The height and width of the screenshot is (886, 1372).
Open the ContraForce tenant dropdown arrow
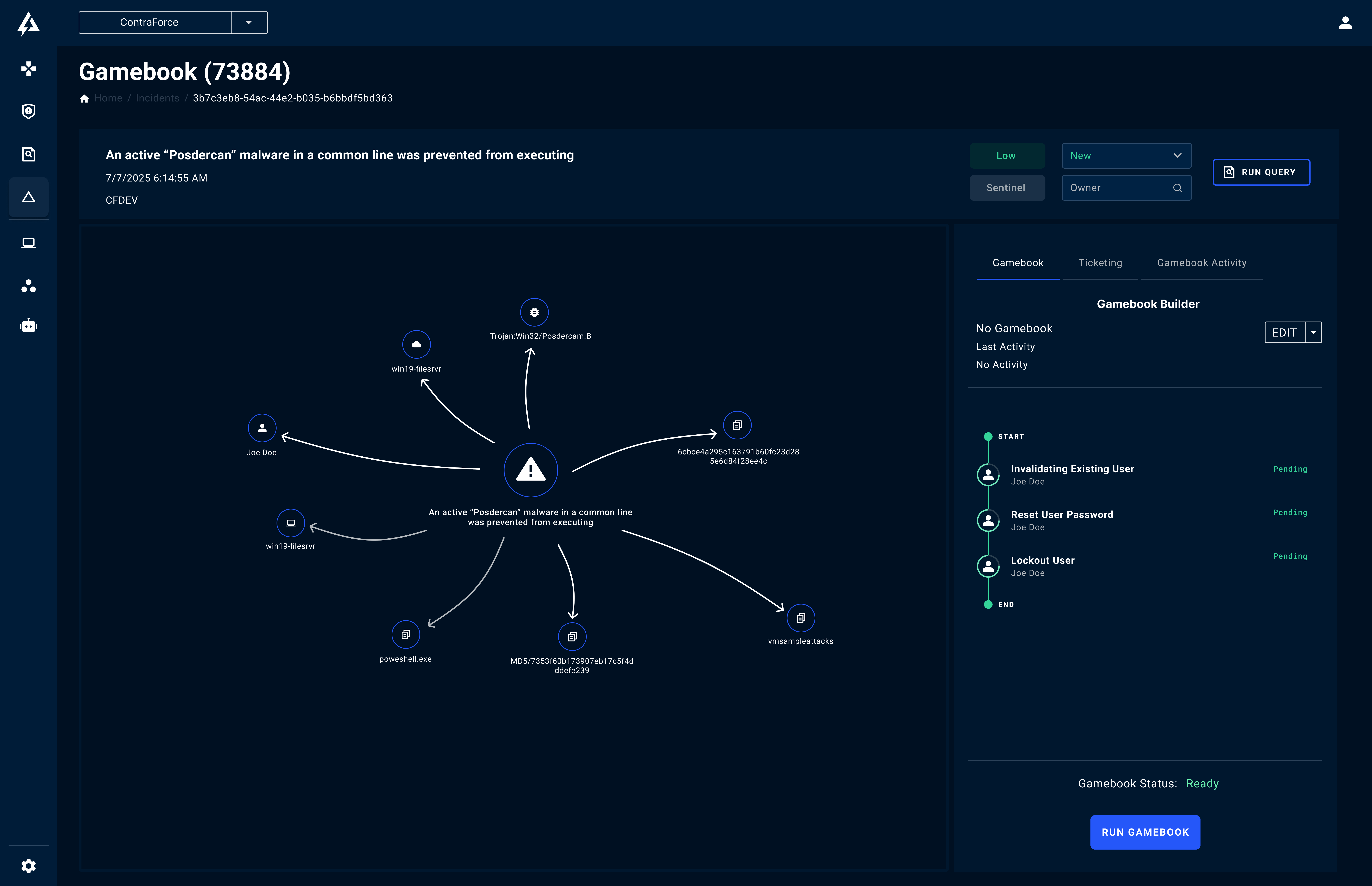click(x=248, y=23)
